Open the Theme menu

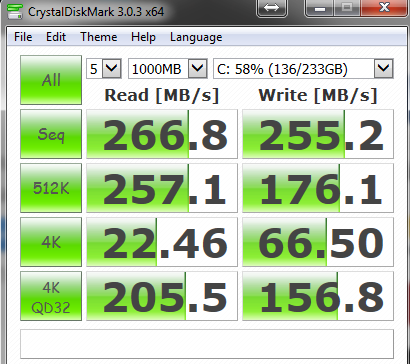98,37
